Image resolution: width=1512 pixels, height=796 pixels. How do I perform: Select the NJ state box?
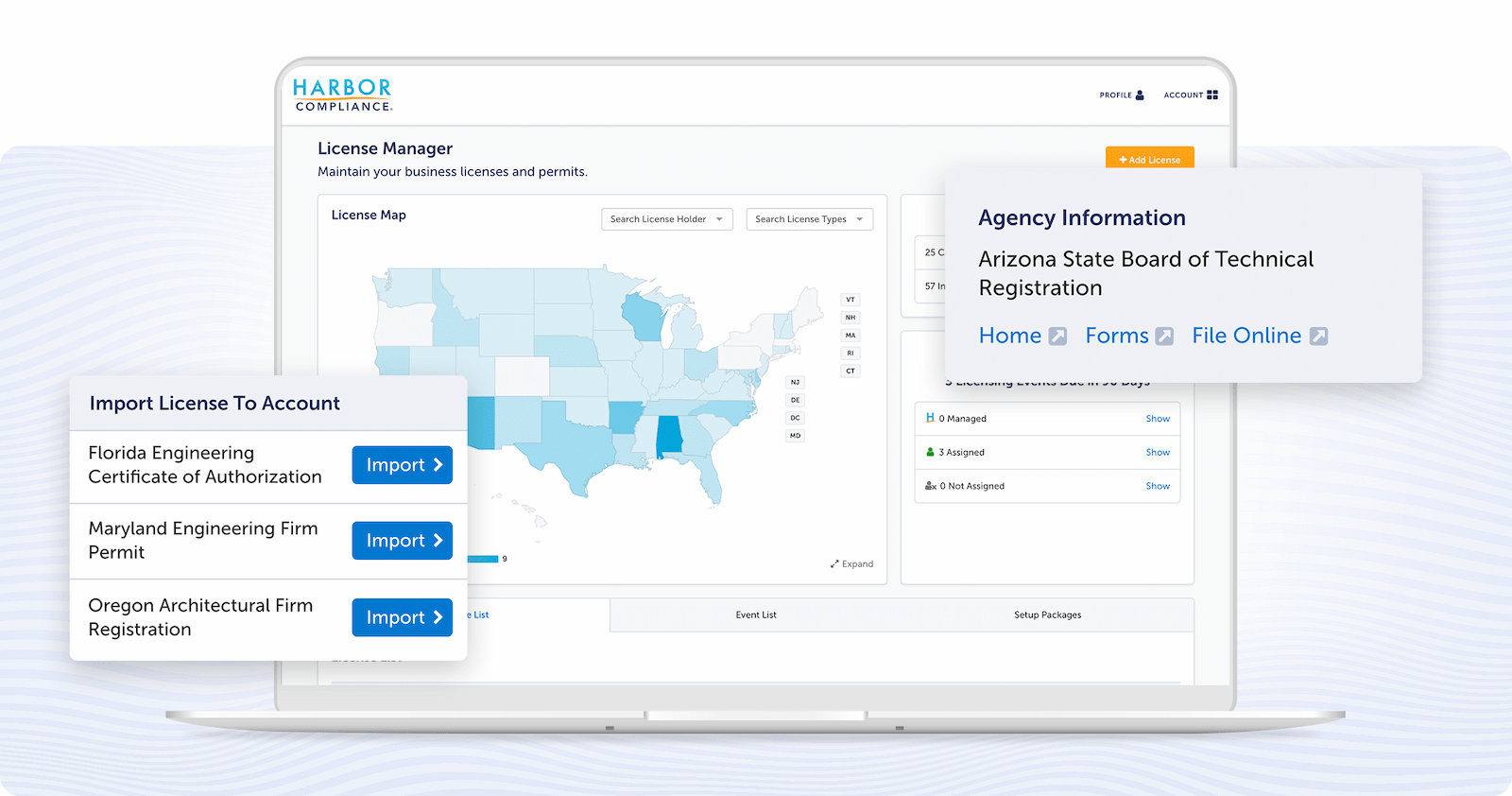[795, 382]
